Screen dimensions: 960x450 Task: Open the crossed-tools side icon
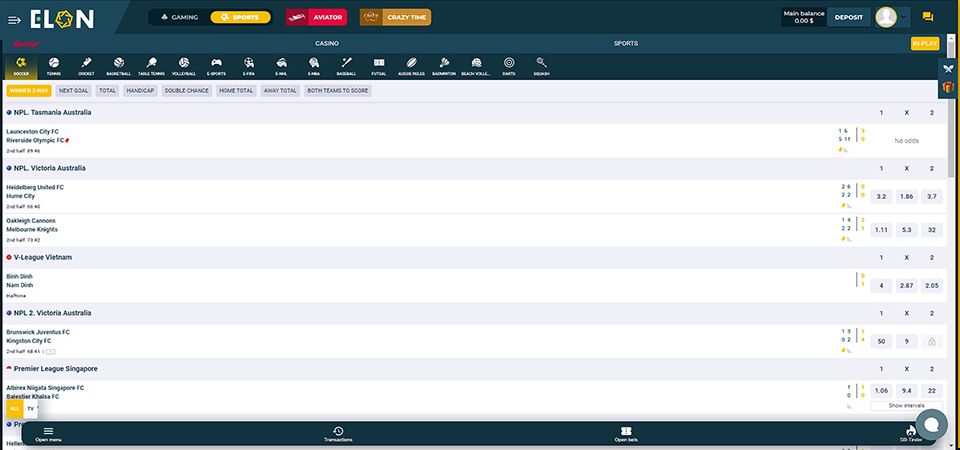pyautogui.click(x=949, y=68)
